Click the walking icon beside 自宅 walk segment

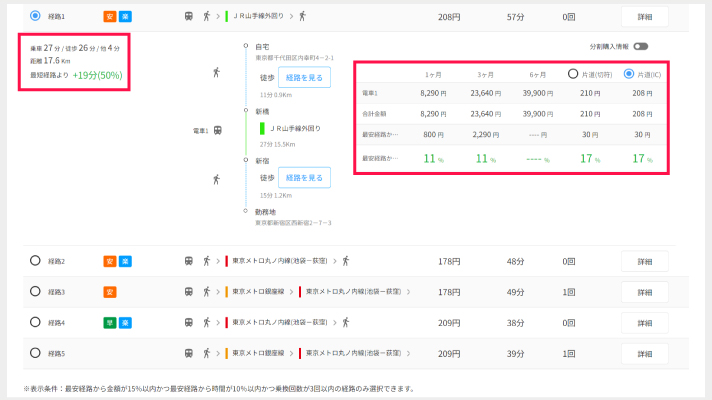tap(217, 72)
